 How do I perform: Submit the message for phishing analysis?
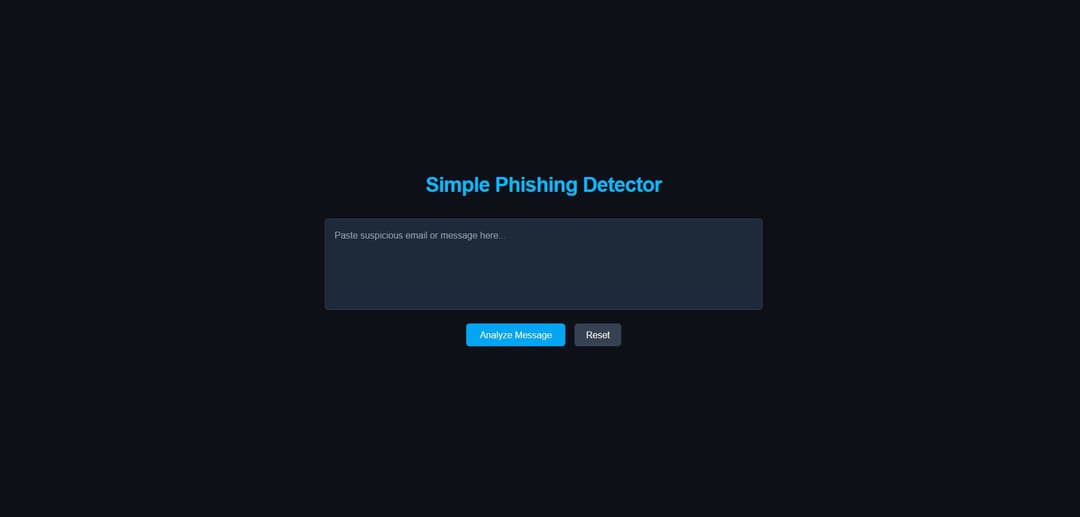pyautogui.click(x=515, y=335)
